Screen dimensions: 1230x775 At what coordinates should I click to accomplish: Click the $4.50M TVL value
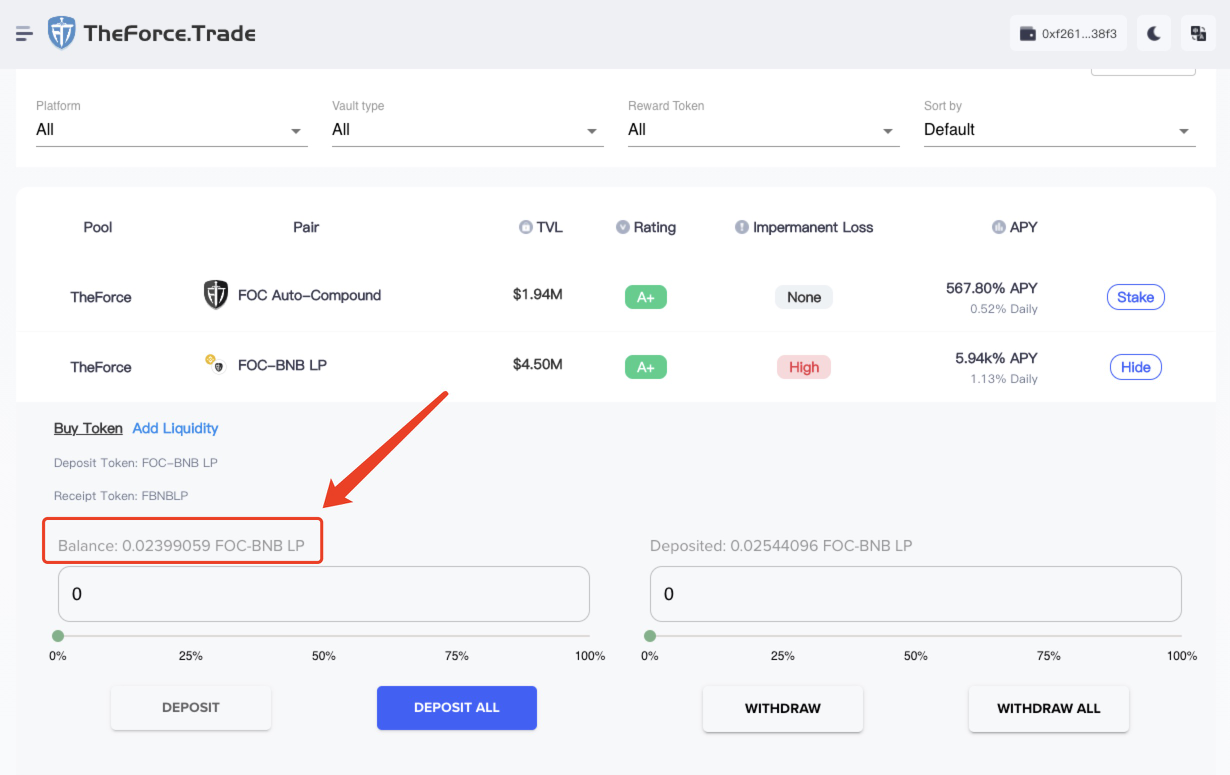[x=538, y=365]
